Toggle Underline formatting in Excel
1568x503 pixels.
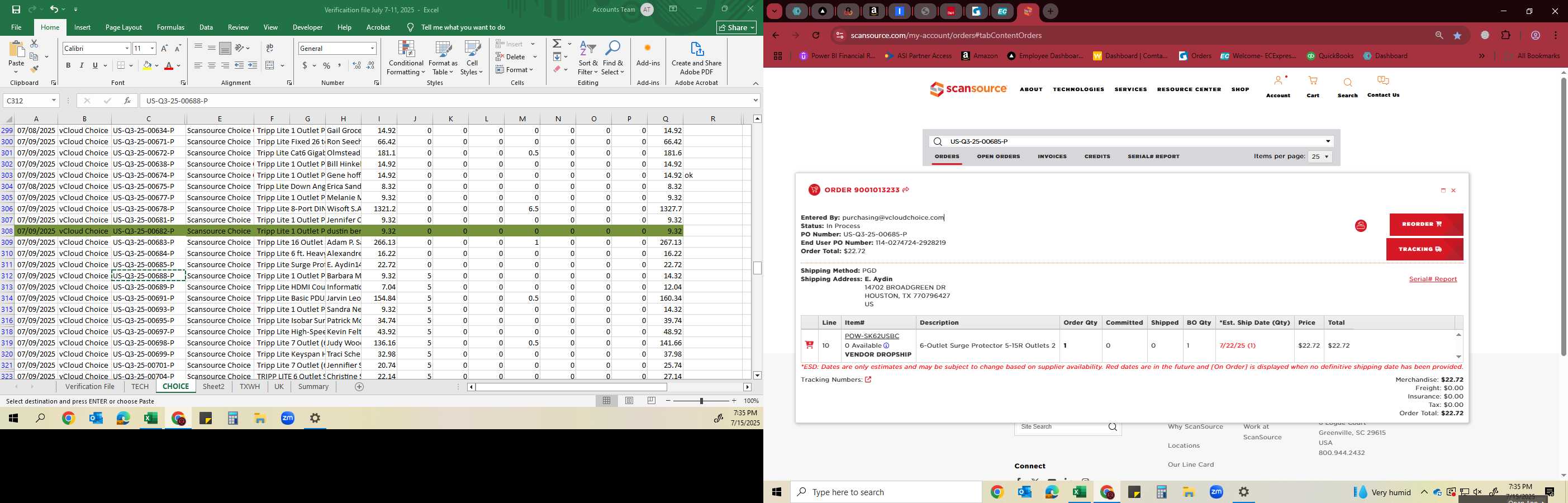(x=95, y=65)
